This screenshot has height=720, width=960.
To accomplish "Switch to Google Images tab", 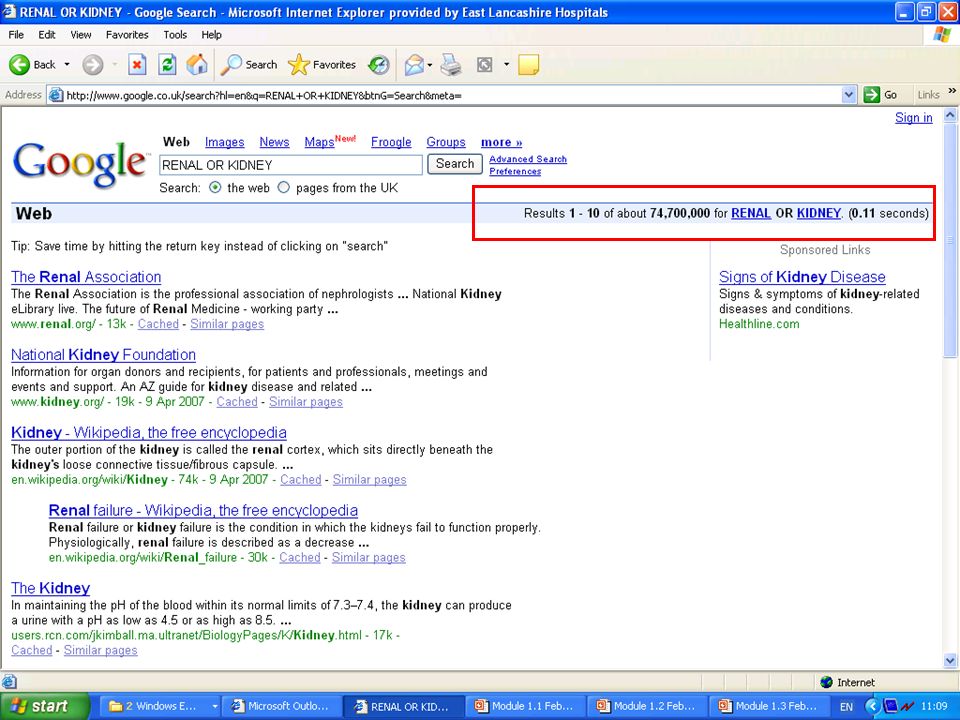I will pos(224,142).
